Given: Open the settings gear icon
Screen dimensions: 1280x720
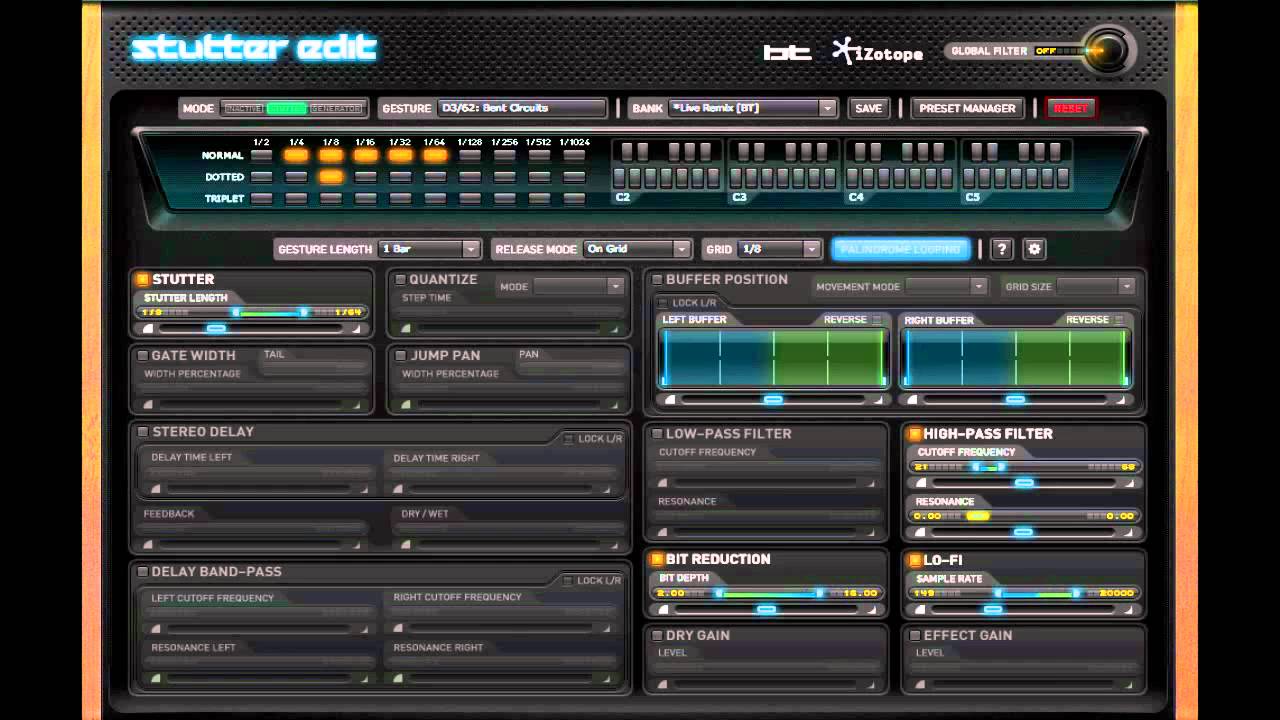Looking at the screenshot, I should click(1034, 249).
